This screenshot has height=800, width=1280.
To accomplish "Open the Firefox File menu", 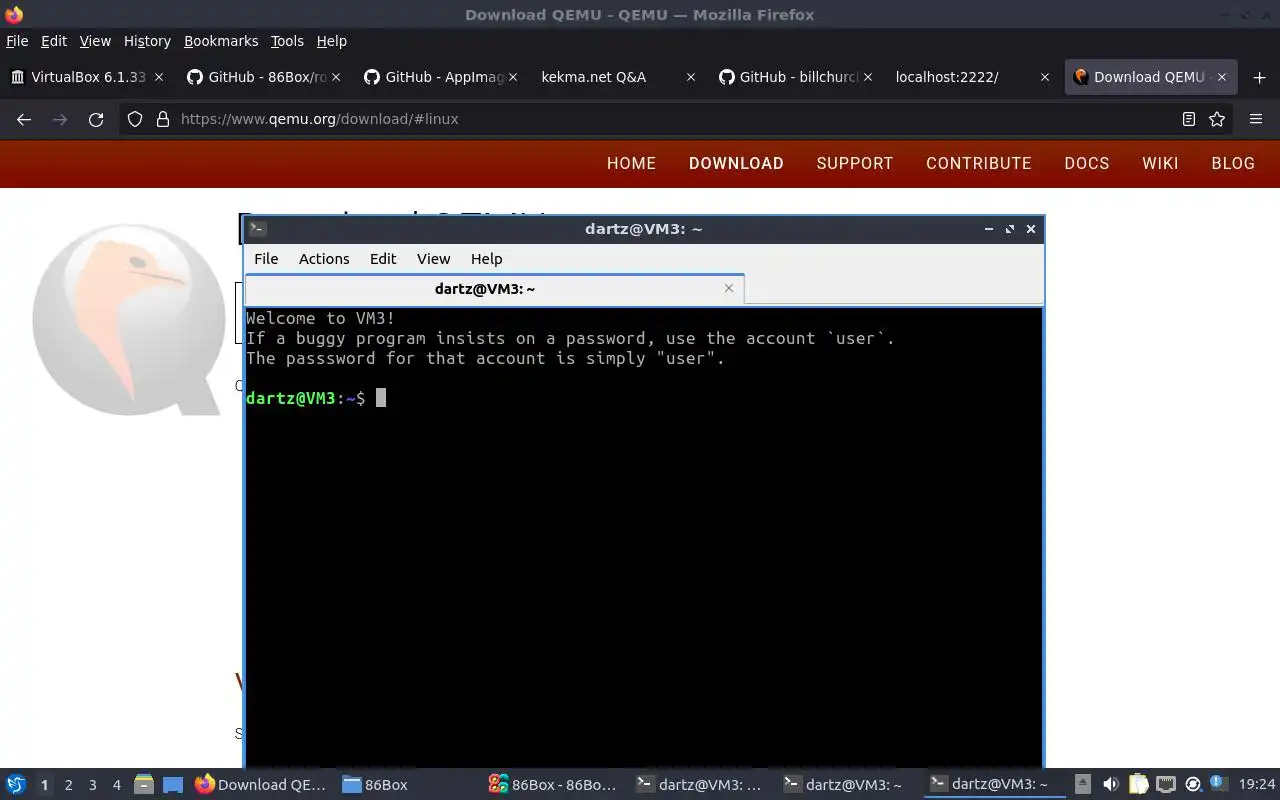I will pos(17,41).
